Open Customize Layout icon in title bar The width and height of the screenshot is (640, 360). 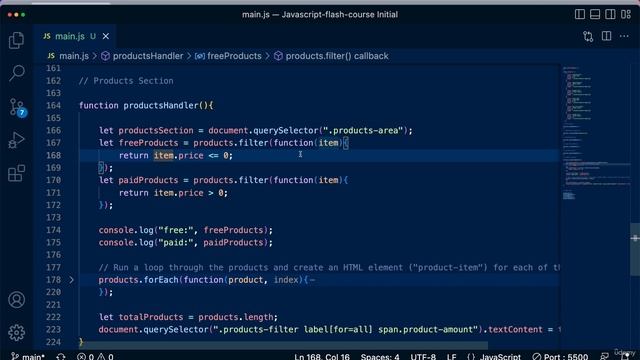626,14
